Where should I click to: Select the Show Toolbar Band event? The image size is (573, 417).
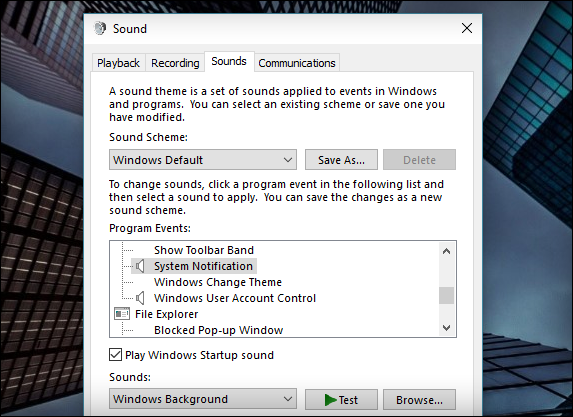(204, 250)
